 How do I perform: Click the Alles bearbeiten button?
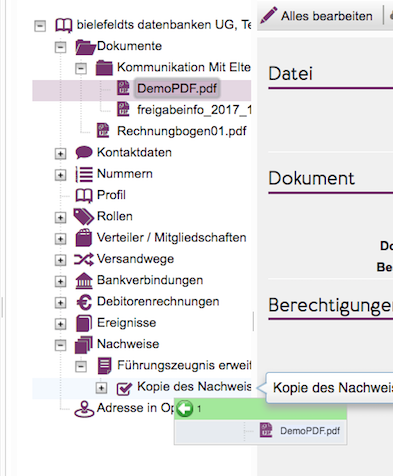317,16
